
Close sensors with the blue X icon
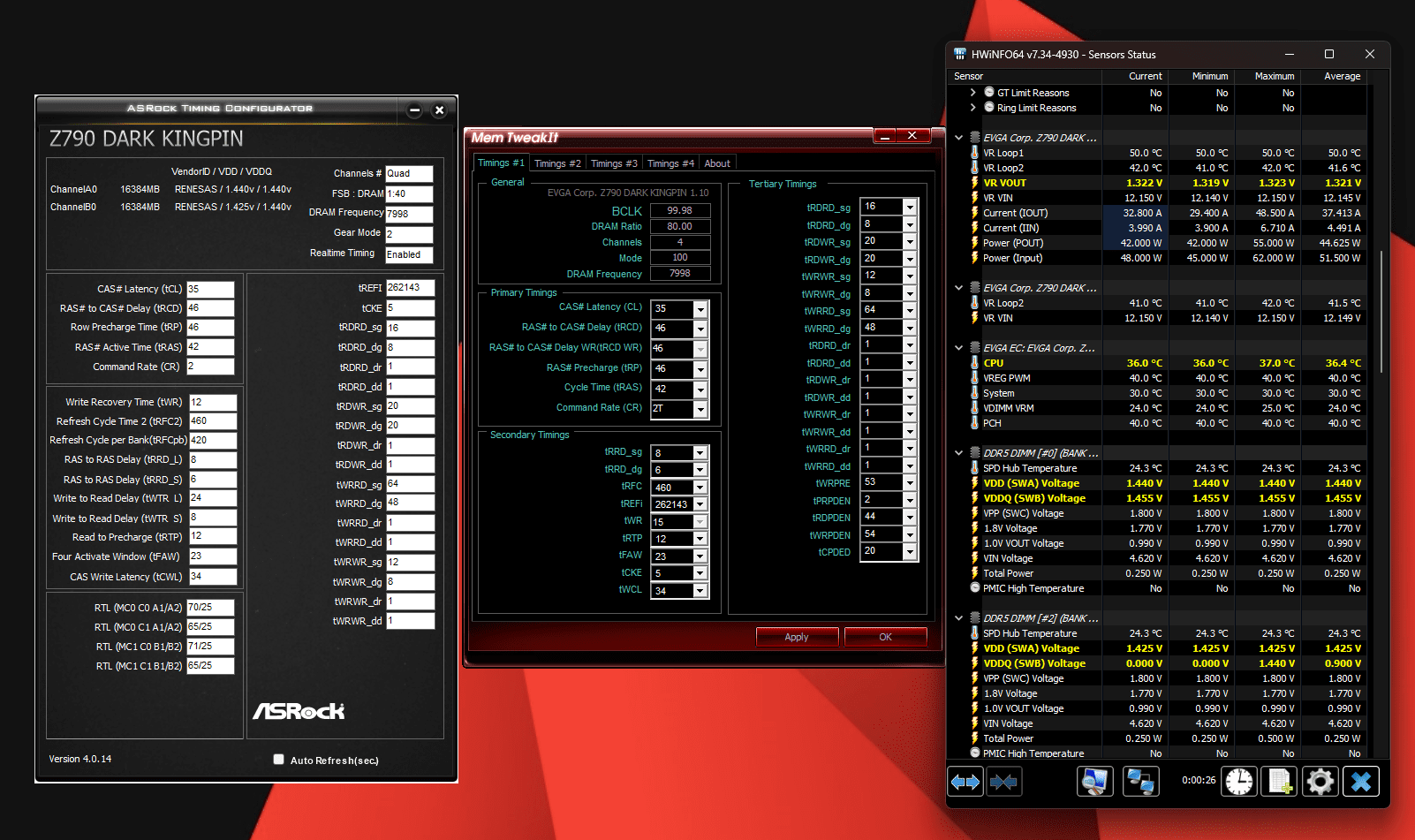pyautogui.click(x=1361, y=782)
